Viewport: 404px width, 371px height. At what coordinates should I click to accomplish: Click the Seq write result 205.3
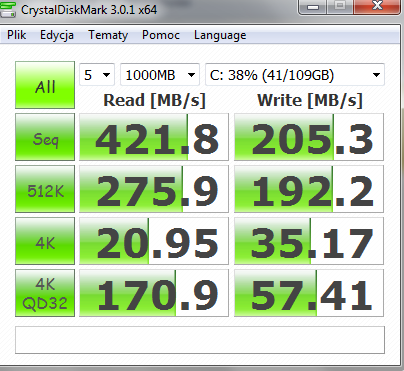pos(309,137)
